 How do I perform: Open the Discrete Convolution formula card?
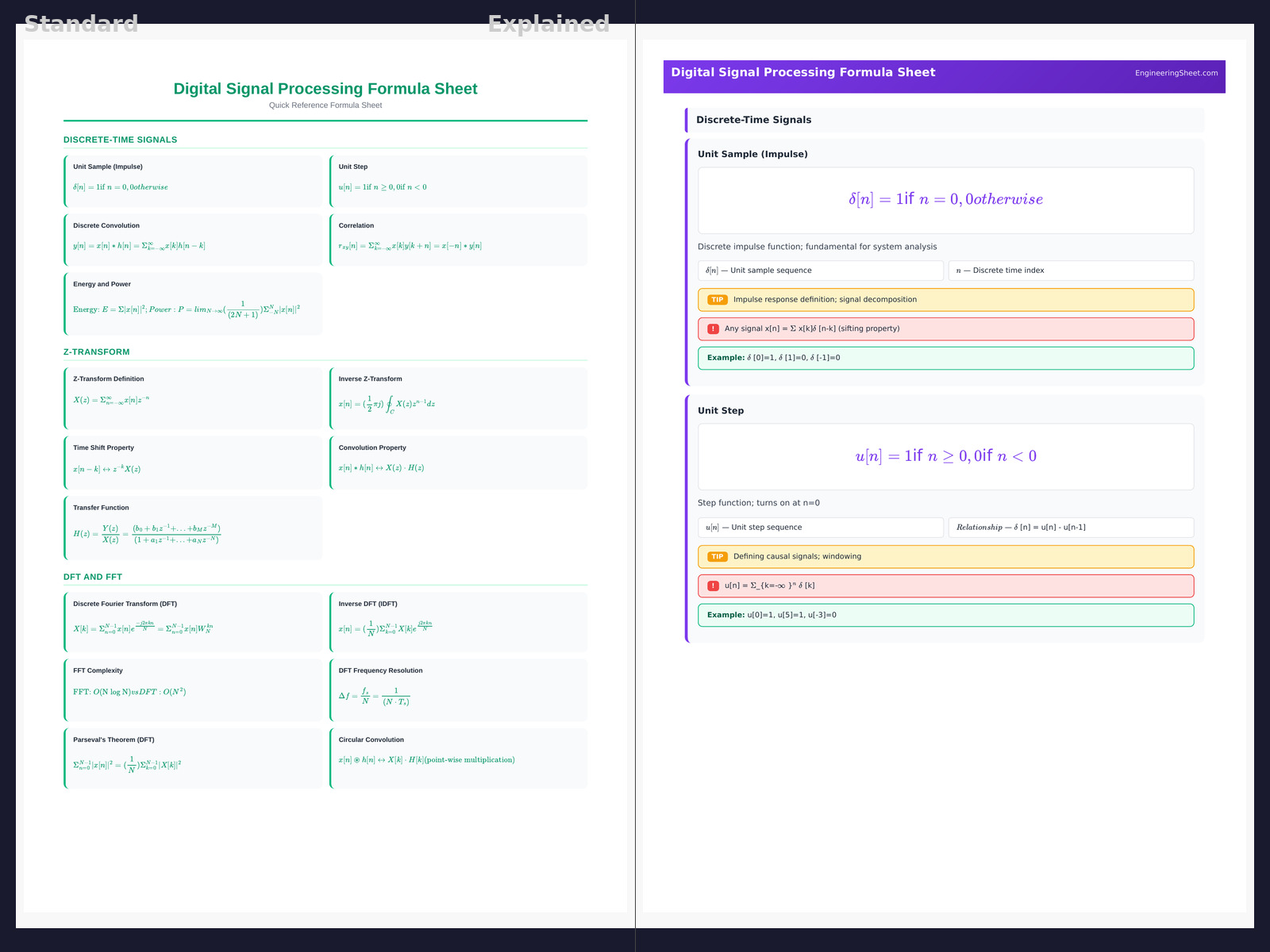(x=193, y=239)
